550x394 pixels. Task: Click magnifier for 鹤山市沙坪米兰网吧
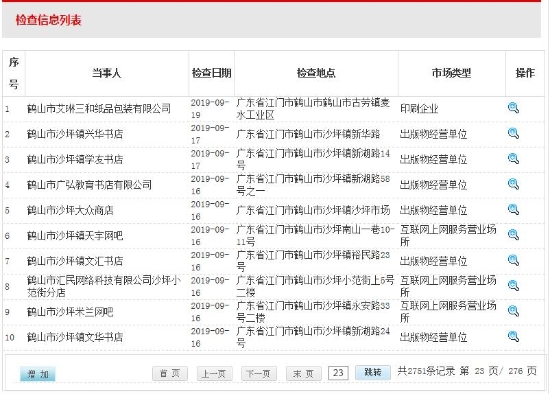(513, 311)
